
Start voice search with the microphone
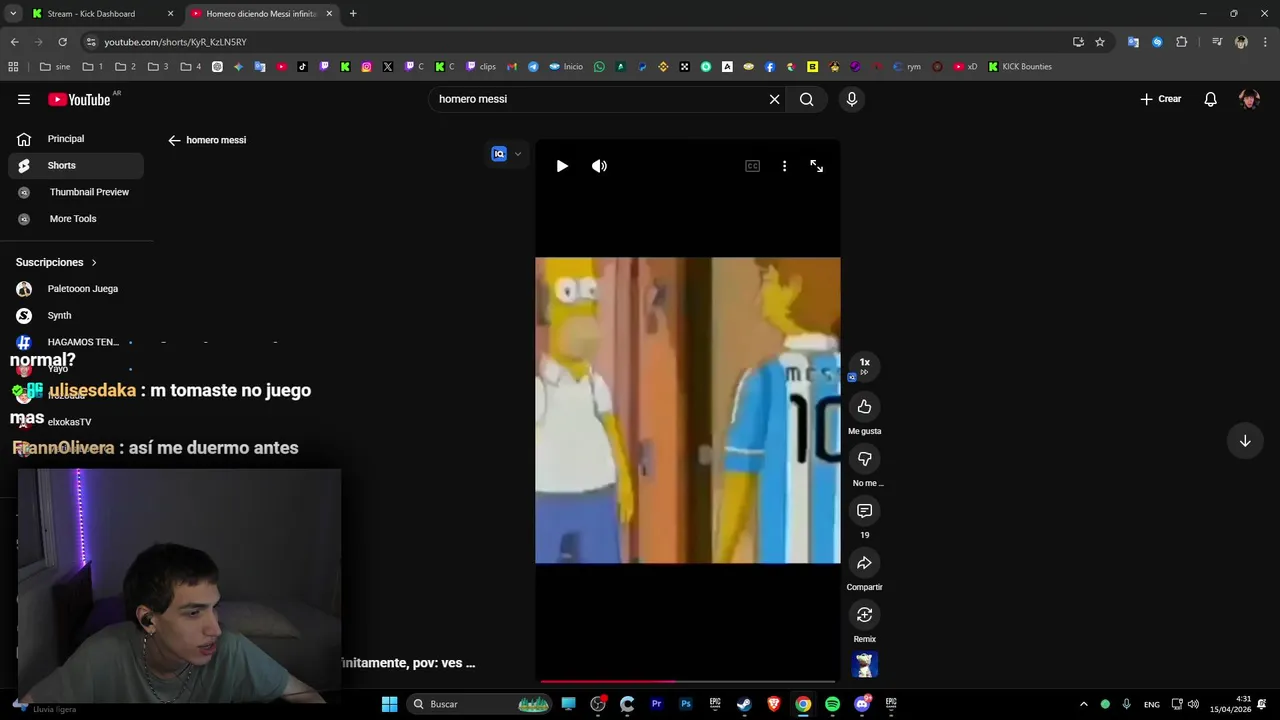click(x=852, y=99)
